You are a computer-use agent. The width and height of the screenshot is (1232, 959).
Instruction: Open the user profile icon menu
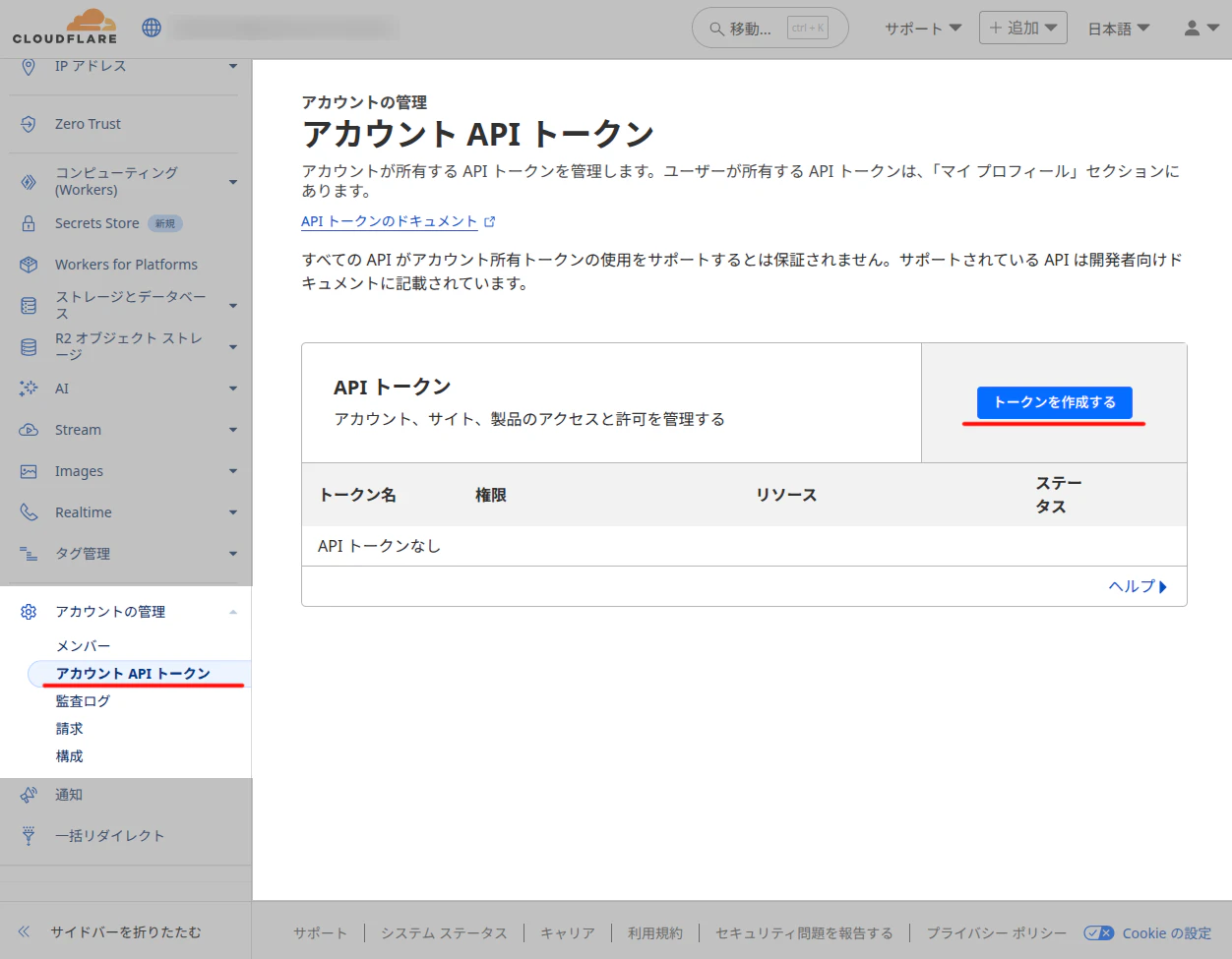tap(1201, 29)
